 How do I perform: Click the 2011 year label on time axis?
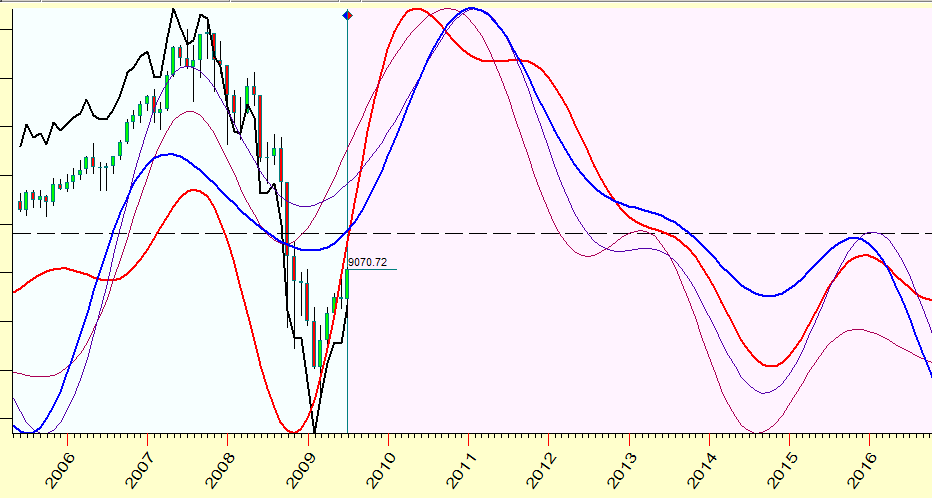[x=461, y=469]
